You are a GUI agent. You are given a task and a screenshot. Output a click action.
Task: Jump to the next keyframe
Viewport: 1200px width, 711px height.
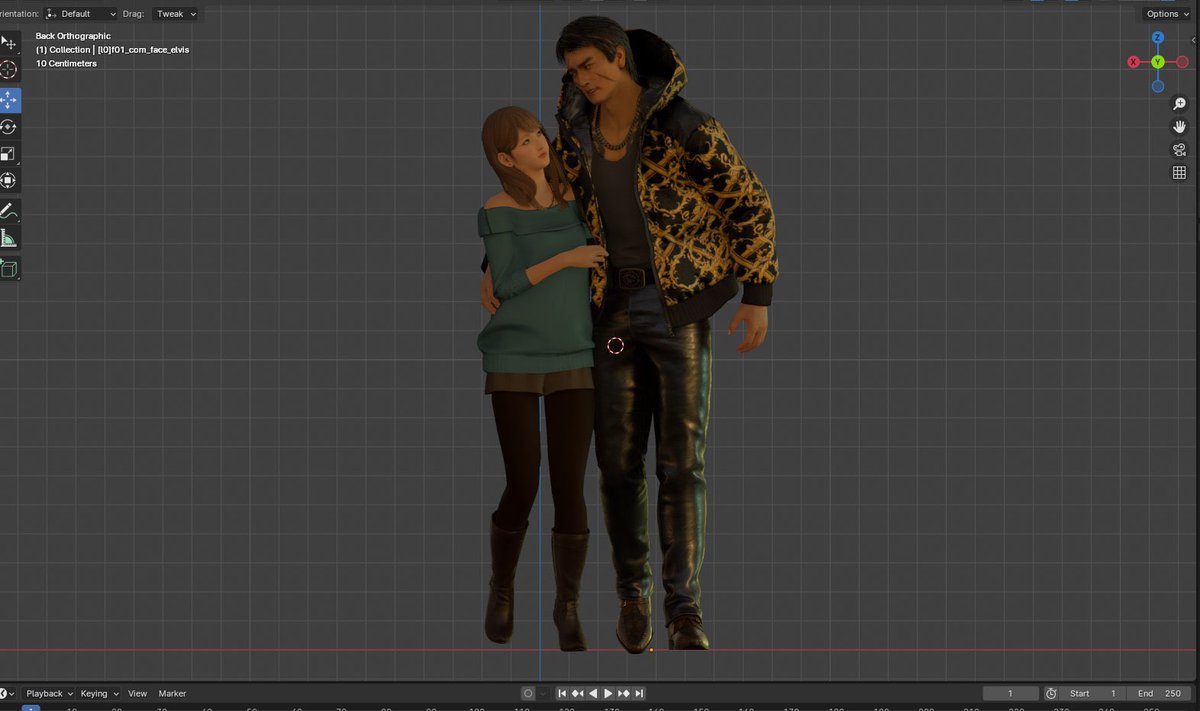(624, 693)
